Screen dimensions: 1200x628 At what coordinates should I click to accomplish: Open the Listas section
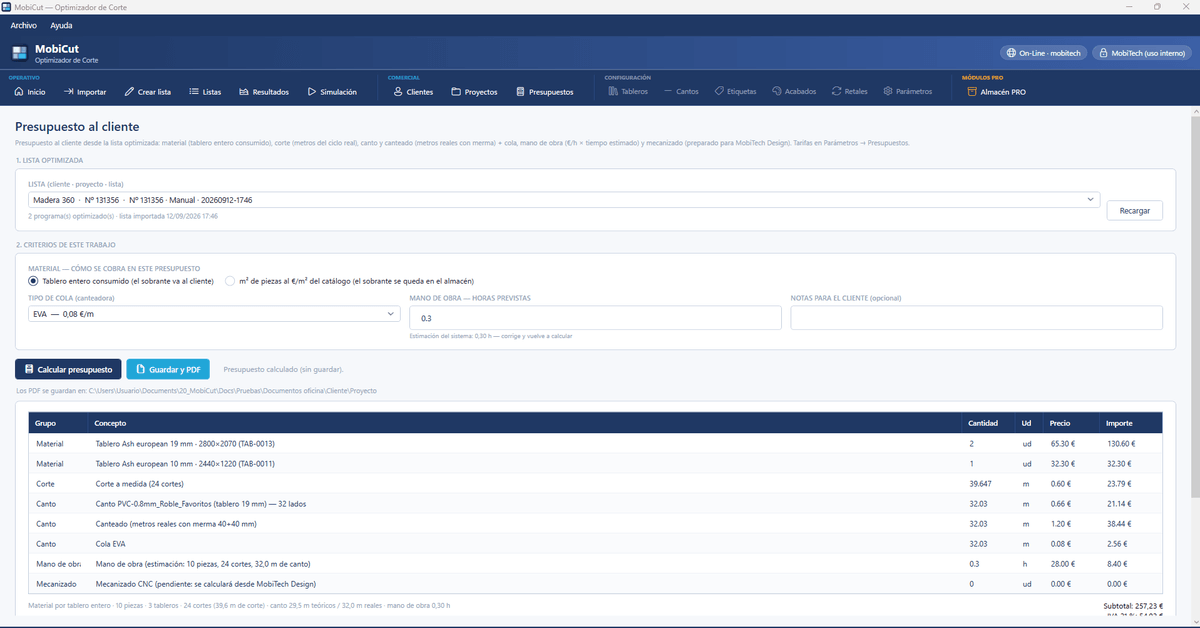(206, 91)
